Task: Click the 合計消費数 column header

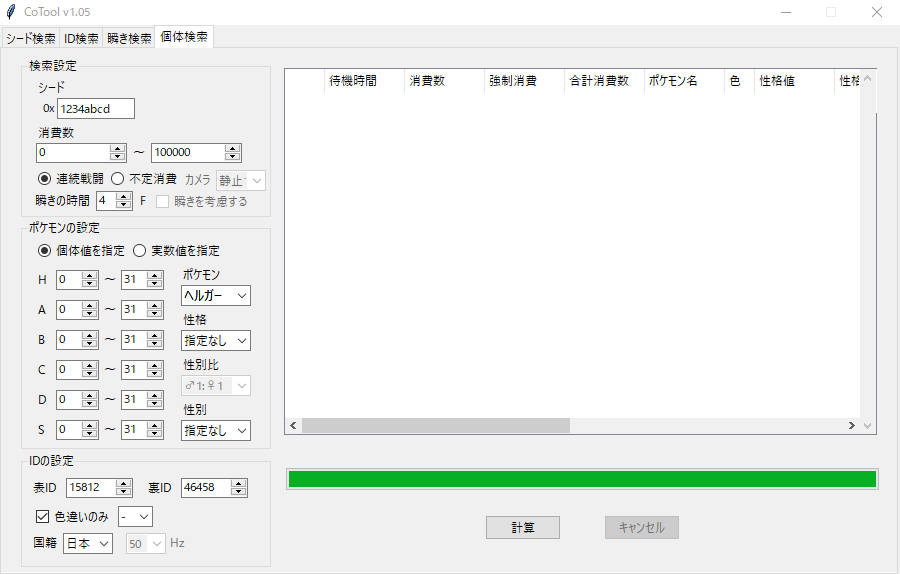Action: 604,81
